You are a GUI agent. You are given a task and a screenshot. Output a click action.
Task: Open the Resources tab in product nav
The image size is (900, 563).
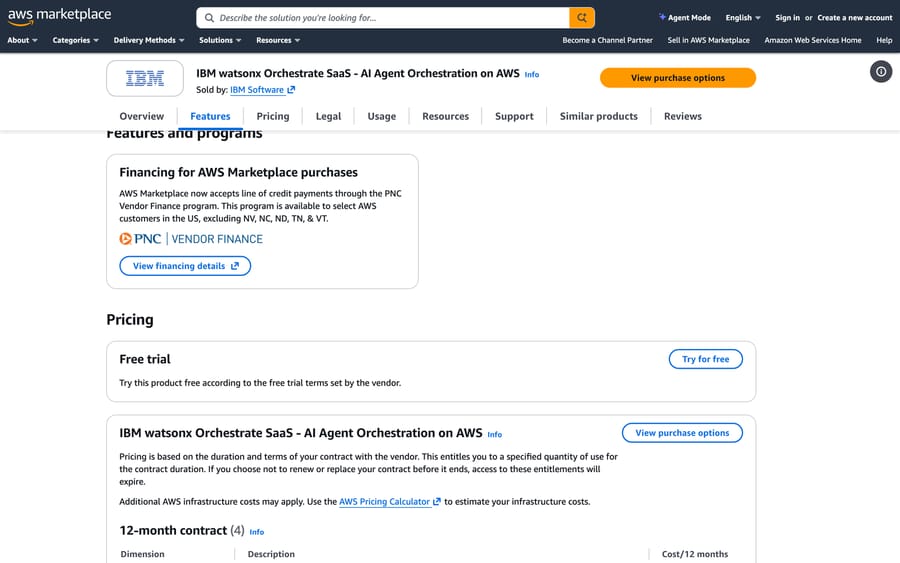pos(445,116)
